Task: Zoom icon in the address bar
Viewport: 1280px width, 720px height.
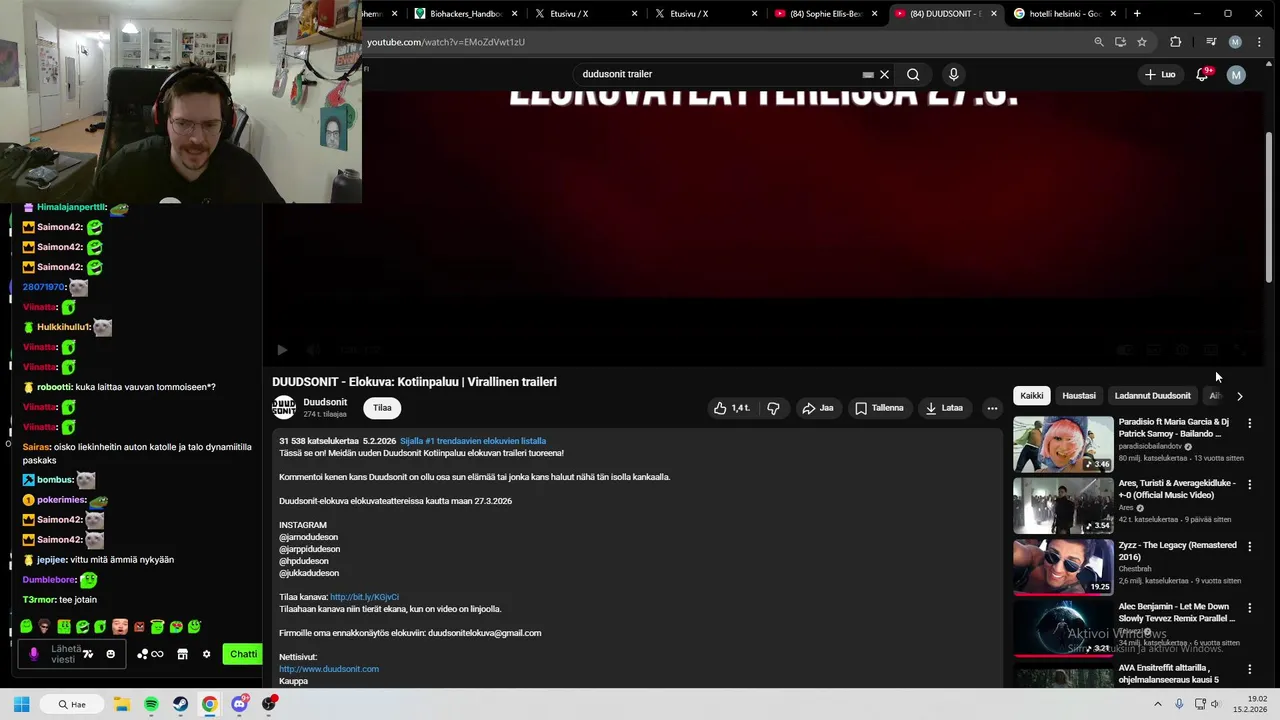Action: click(x=1098, y=42)
